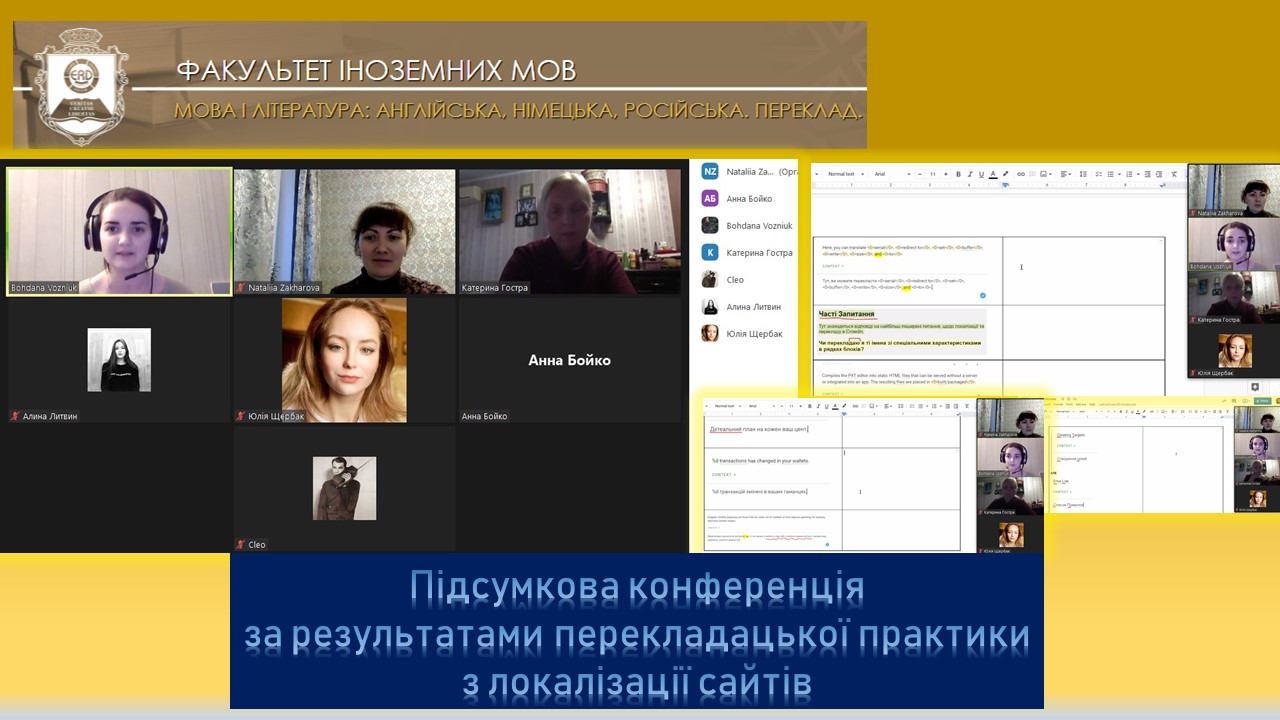Open Normal text style dropdown, top-right document
This screenshot has height=720, width=1280.
click(846, 174)
